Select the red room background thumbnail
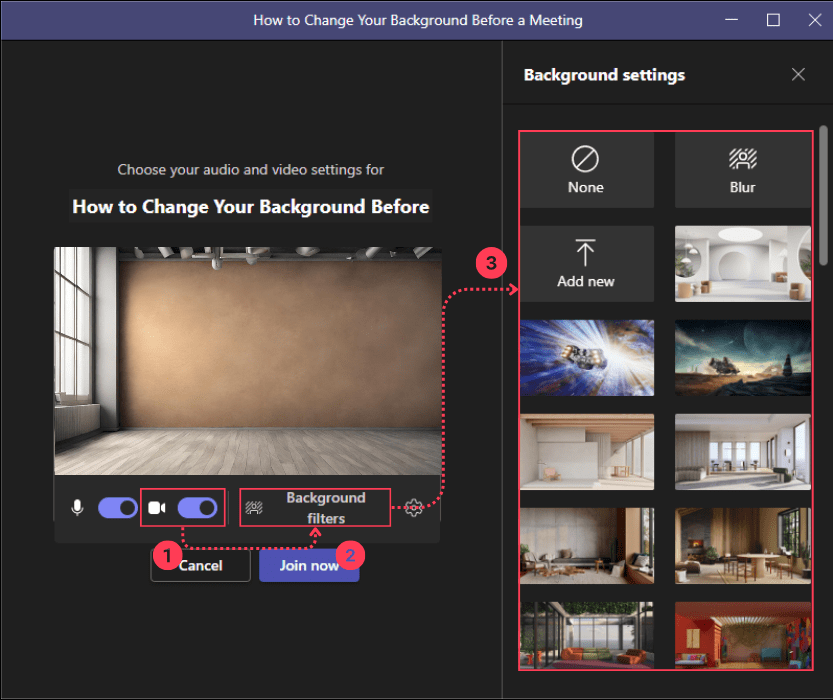Viewport: 833px width, 700px height. coord(742,635)
